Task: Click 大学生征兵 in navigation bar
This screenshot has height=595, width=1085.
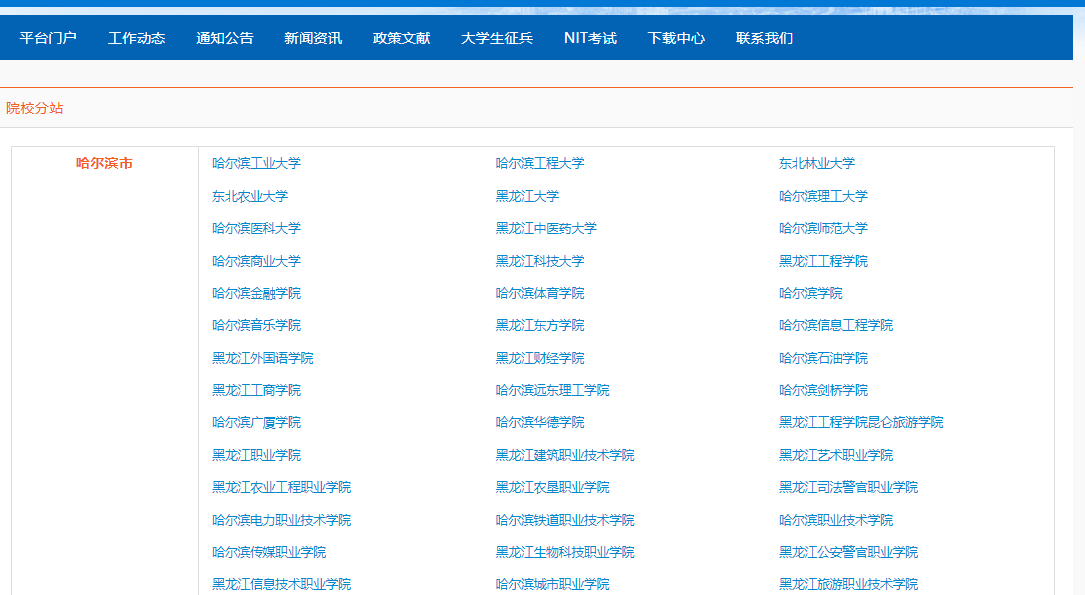Action: [x=497, y=38]
